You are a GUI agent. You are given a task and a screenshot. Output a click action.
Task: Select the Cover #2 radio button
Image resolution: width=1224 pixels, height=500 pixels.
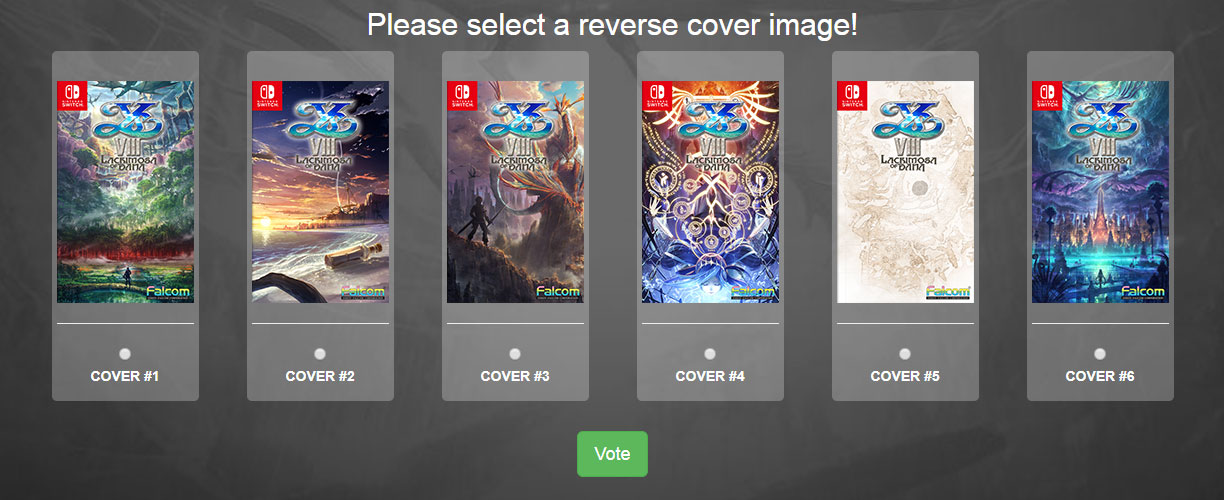[x=319, y=354]
